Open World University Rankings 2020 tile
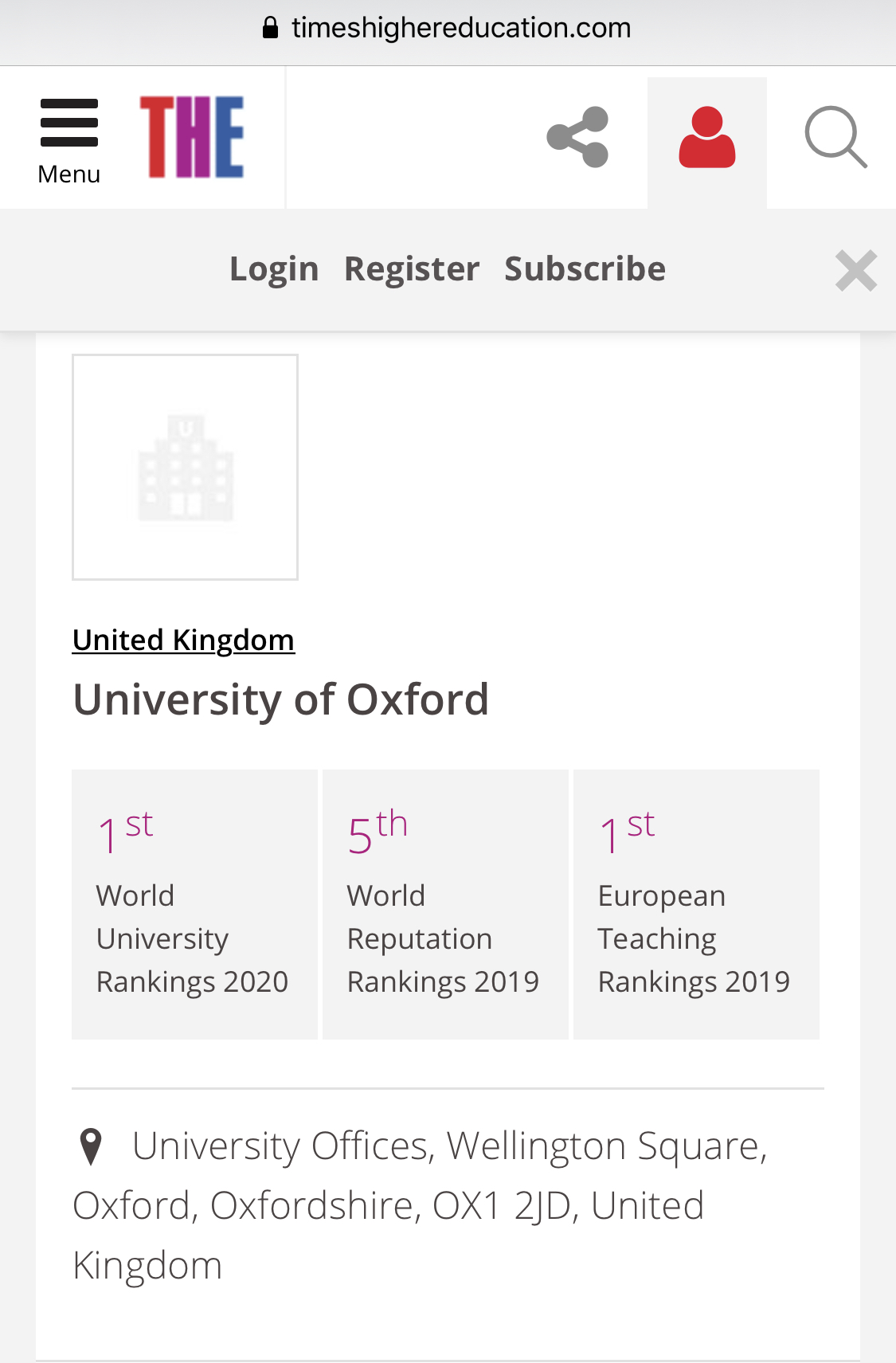Screen dimensions: 896x1363 pyautogui.click(x=194, y=904)
